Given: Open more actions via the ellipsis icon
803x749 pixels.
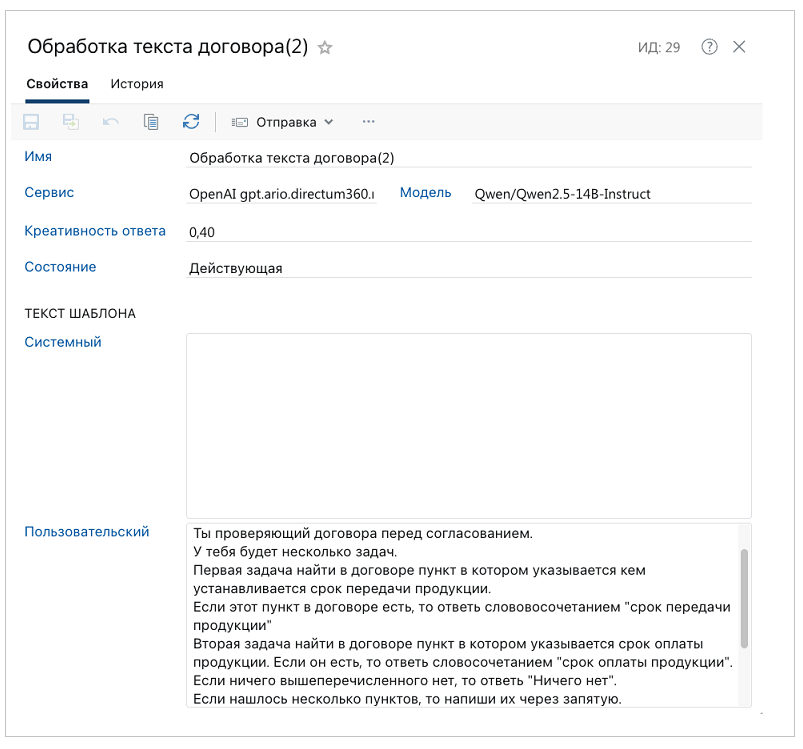Looking at the screenshot, I should [x=367, y=121].
